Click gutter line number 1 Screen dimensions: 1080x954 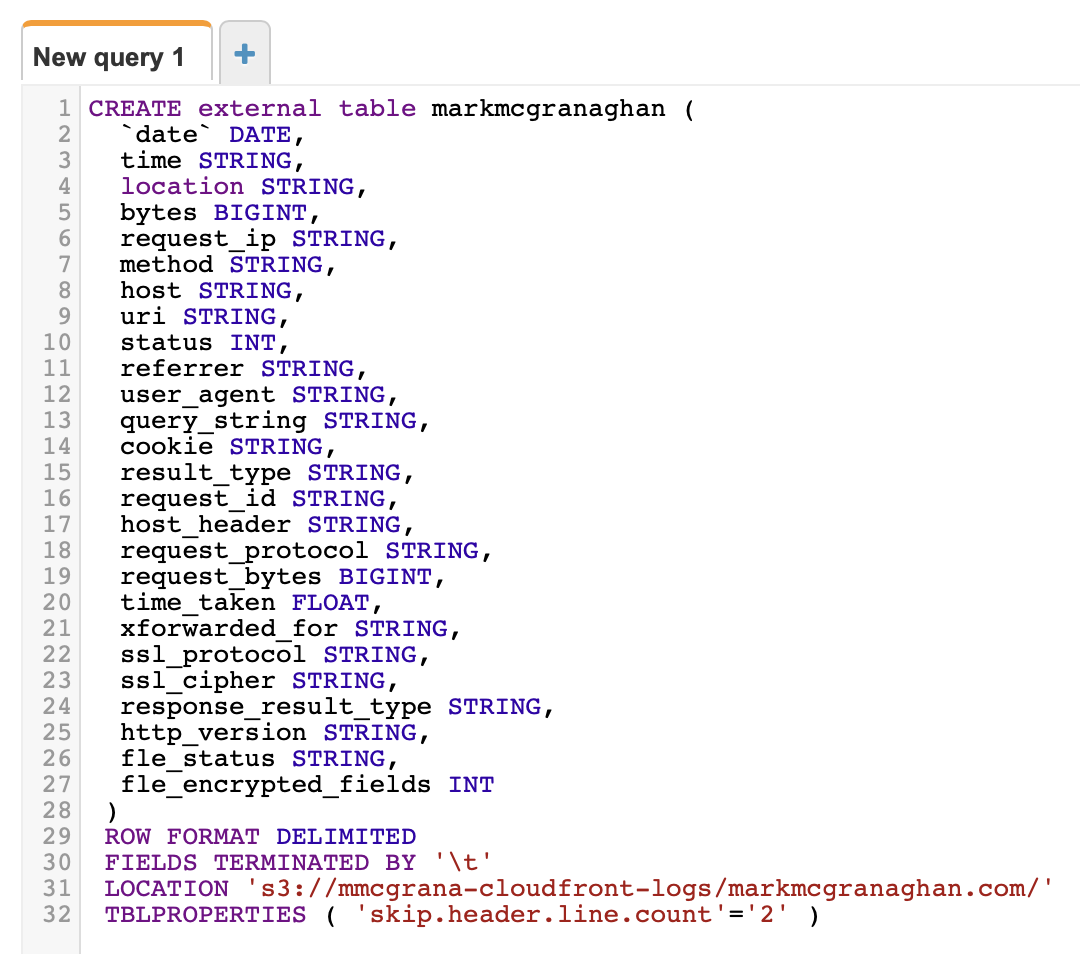64,108
